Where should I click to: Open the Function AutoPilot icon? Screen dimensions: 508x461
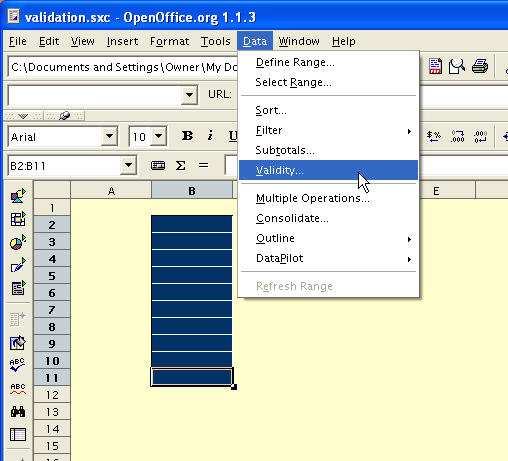(158, 165)
